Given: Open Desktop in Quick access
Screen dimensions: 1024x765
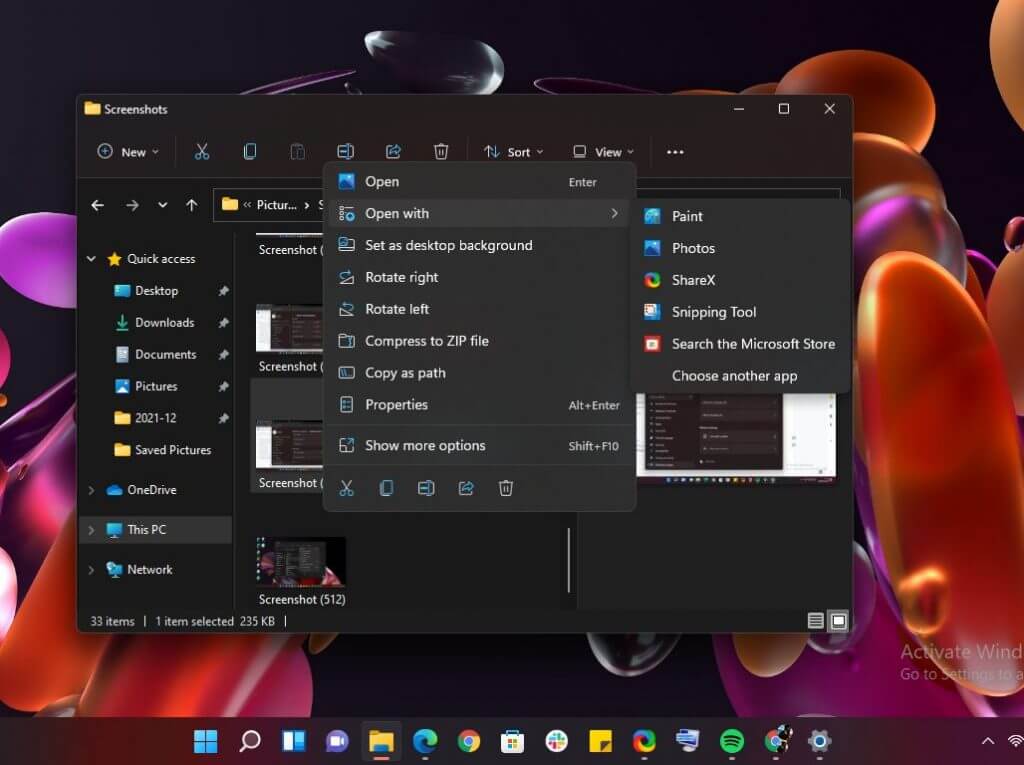Looking at the screenshot, I should click(156, 291).
